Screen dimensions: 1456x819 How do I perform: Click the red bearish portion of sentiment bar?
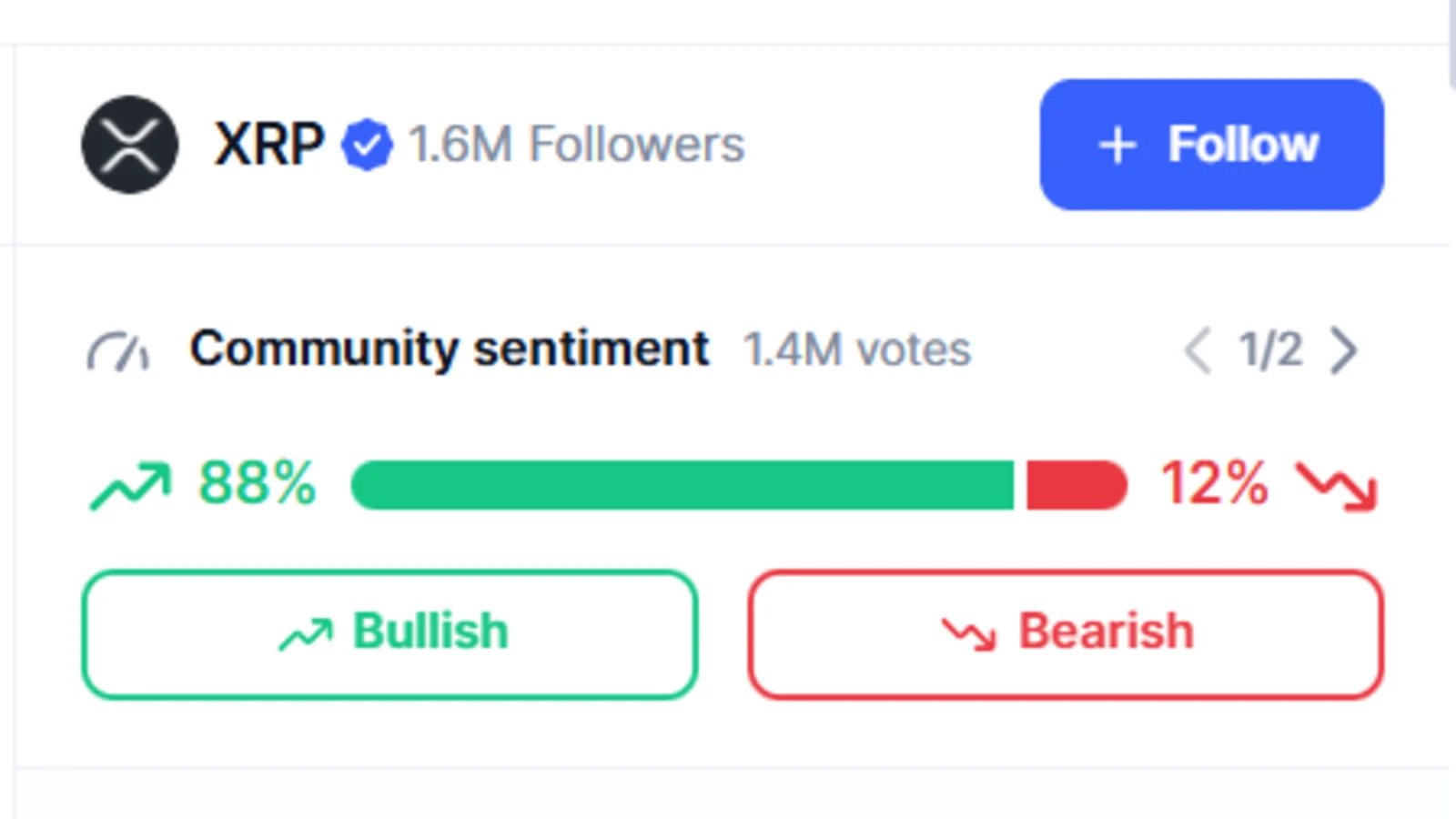point(1077,485)
